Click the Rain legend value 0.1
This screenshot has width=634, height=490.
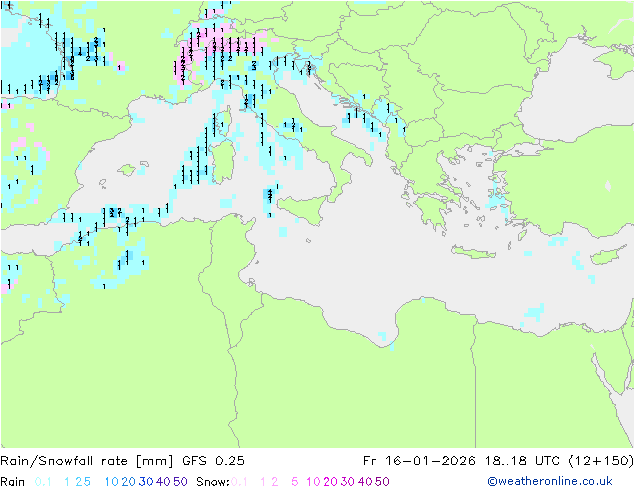coord(43,482)
